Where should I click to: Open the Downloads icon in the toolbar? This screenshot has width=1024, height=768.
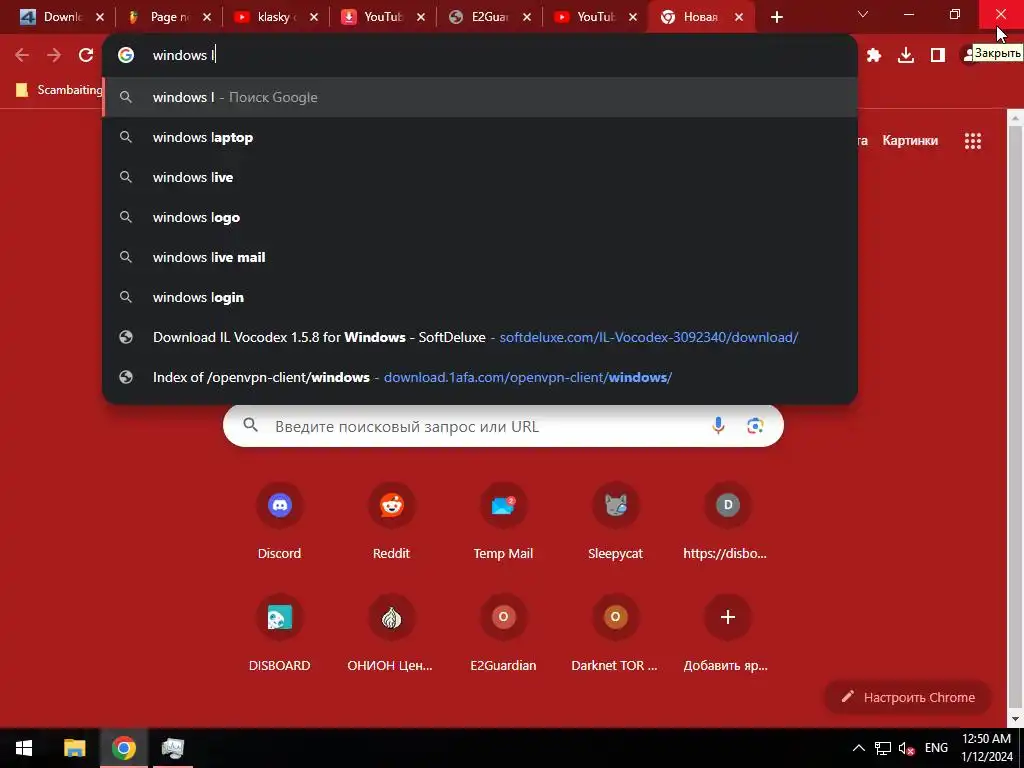coord(906,55)
